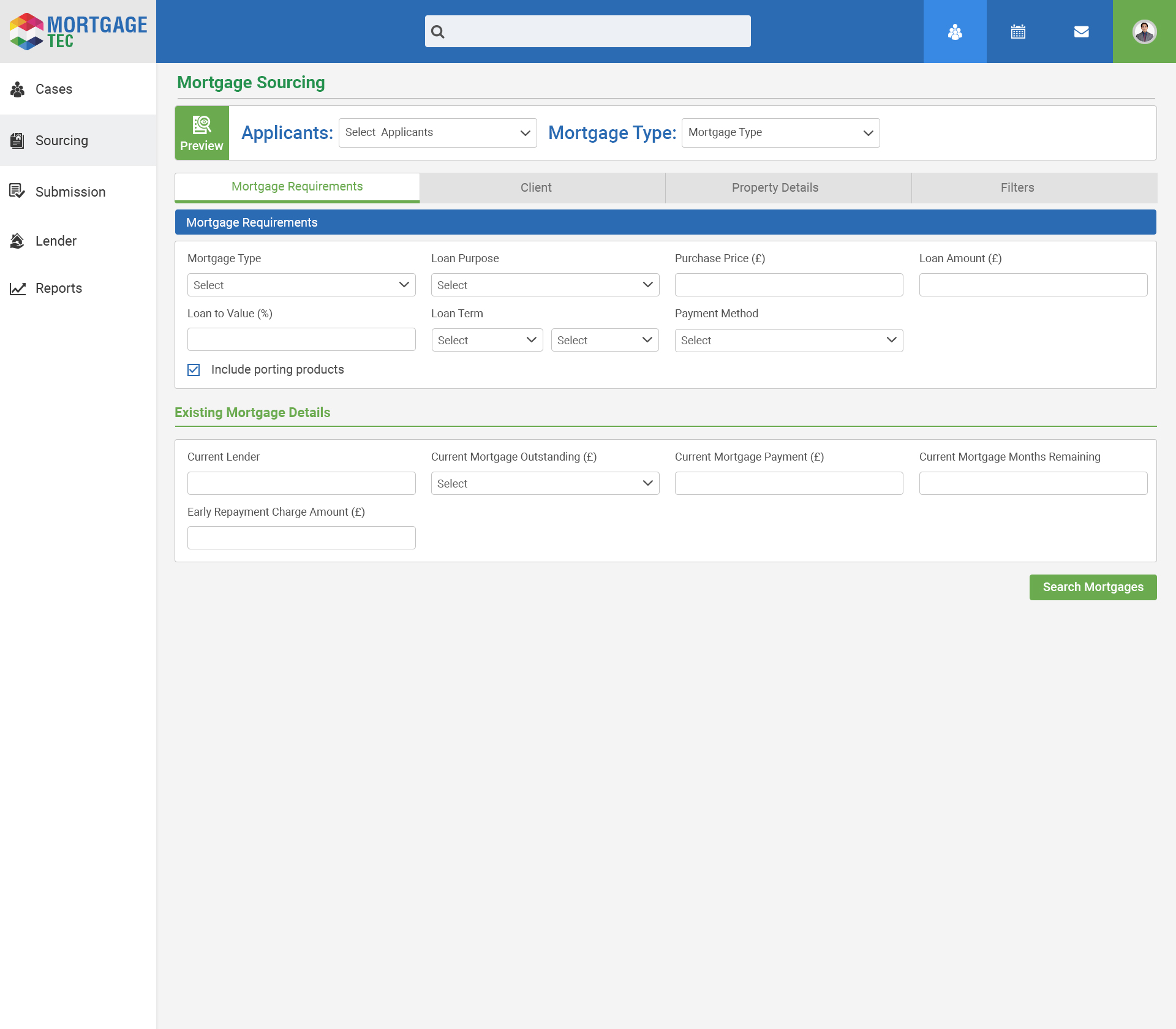Switch to the Filters tab
The image size is (1176, 1029).
[1017, 188]
